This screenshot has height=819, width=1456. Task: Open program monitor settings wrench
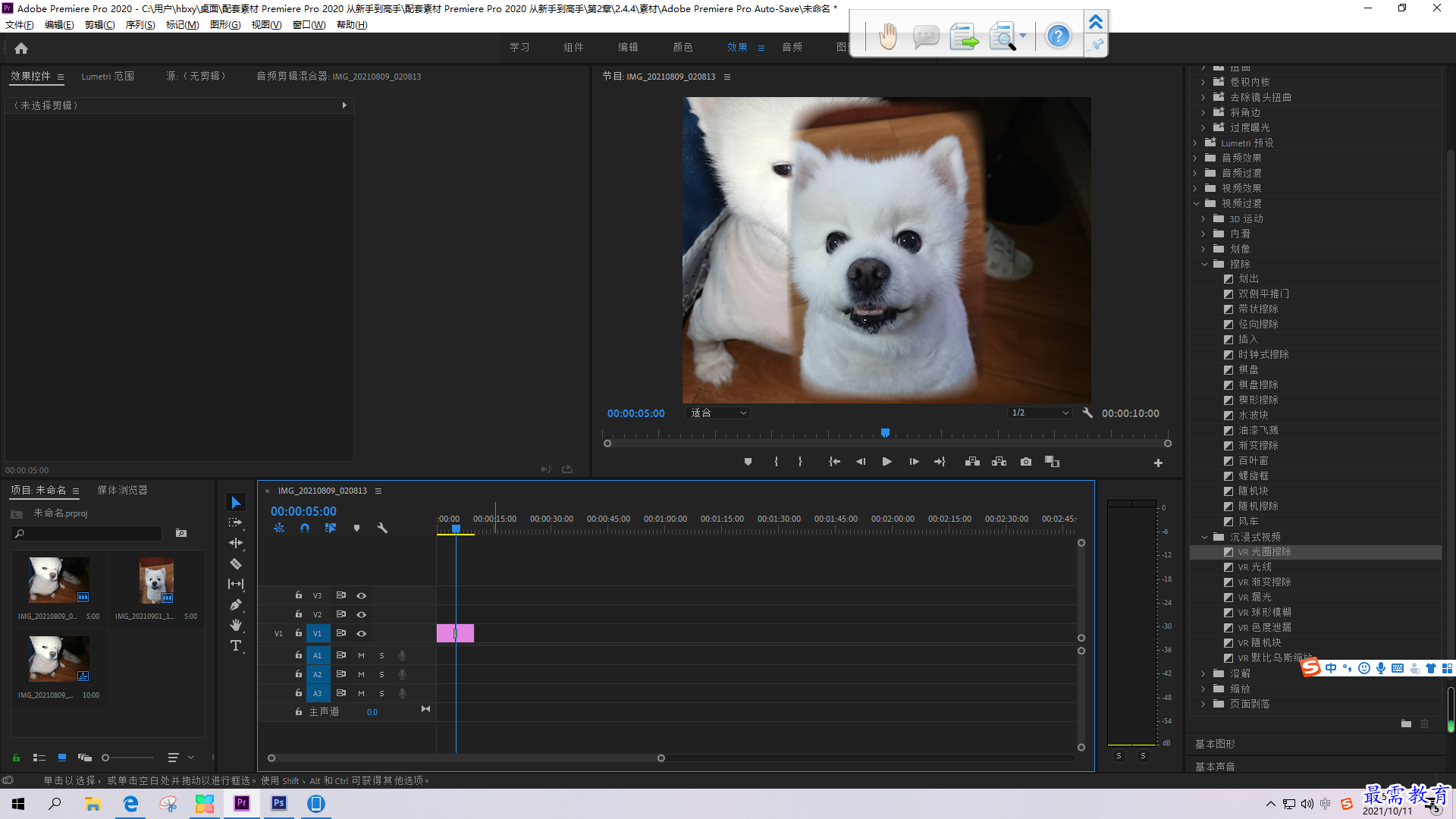1087,413
